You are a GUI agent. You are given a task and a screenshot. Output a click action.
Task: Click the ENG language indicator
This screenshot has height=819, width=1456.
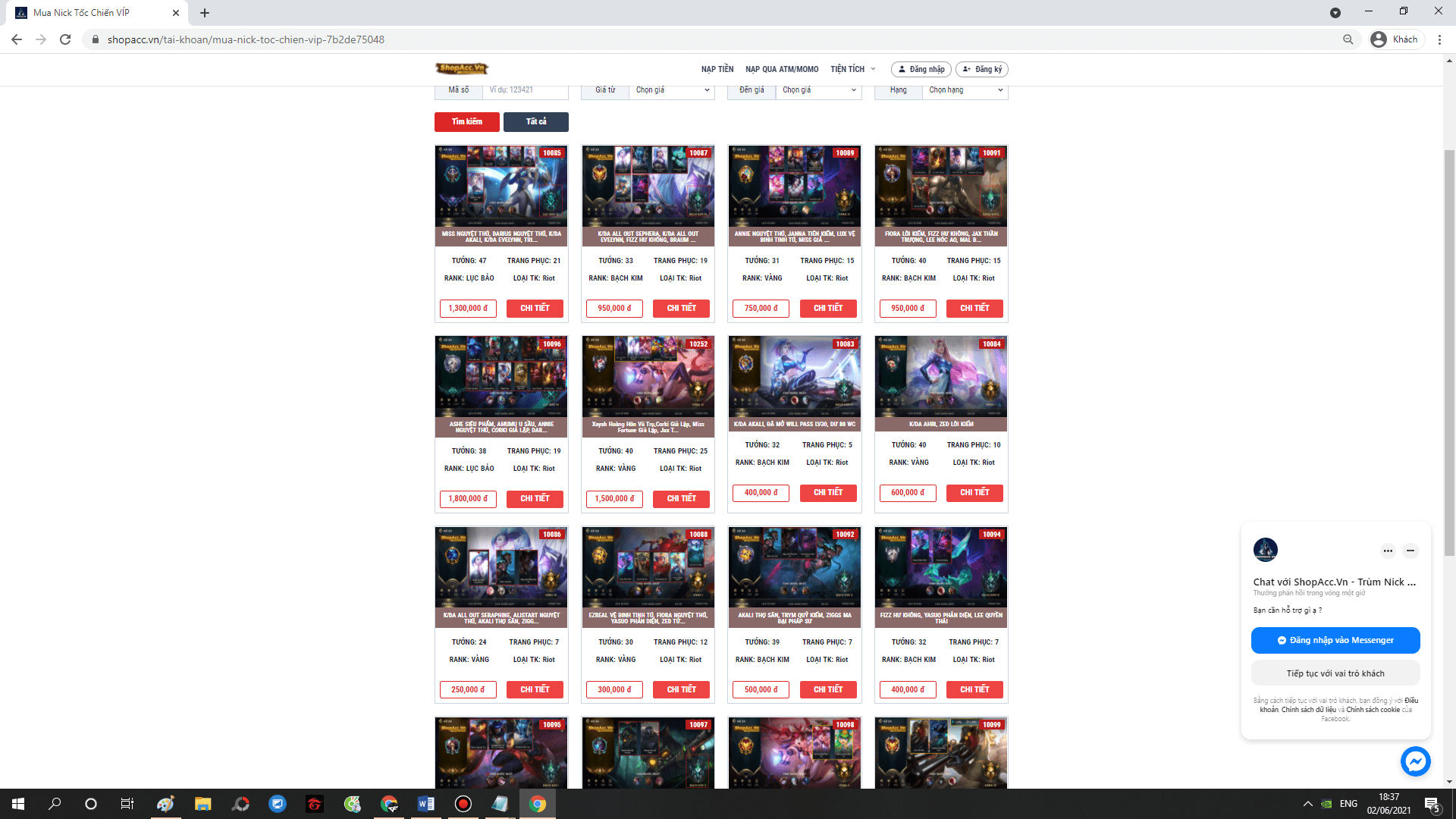(1348, 804)
